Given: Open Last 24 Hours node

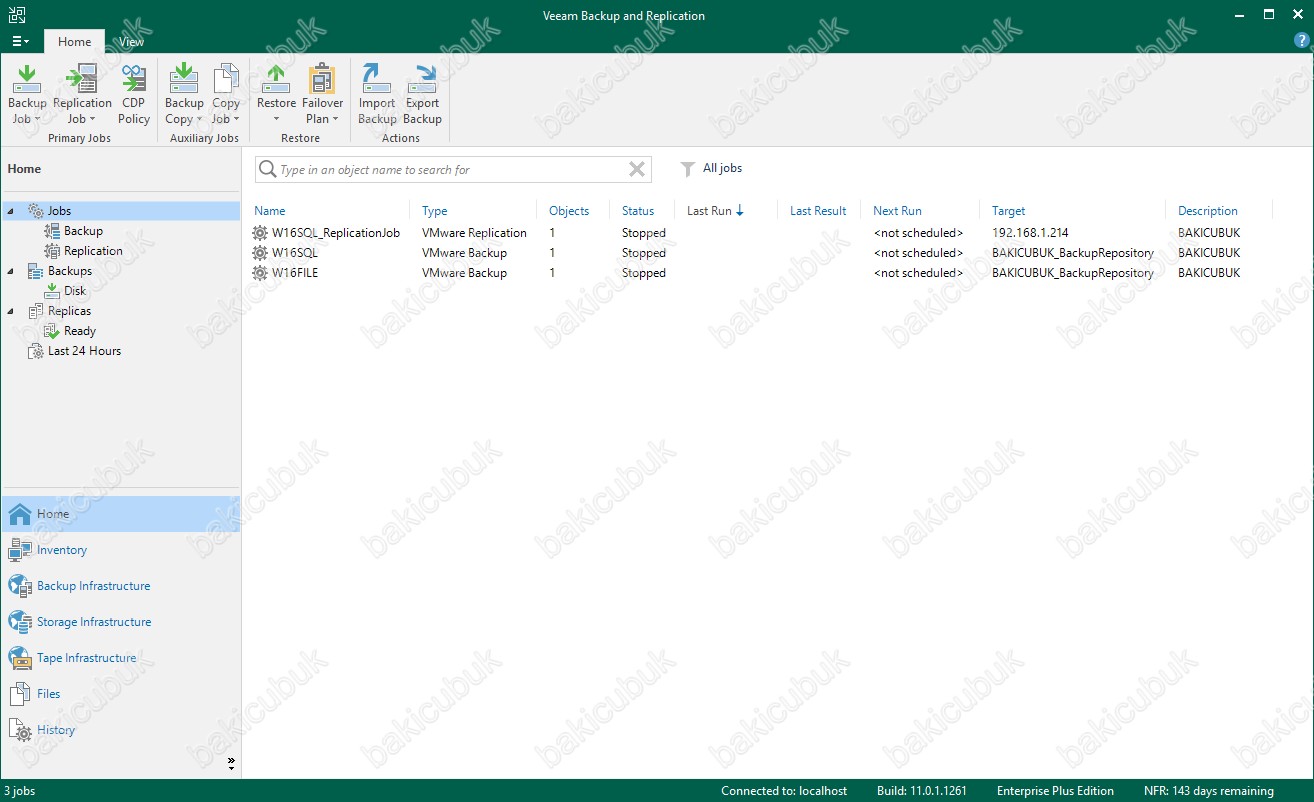Looking at the screenshot, I should (x=84, y=351).
